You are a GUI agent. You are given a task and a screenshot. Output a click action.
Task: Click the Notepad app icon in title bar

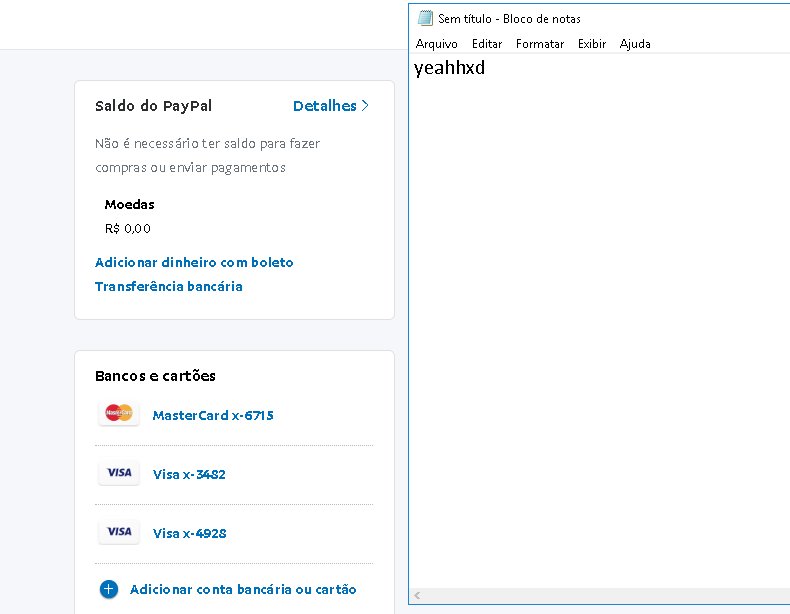coord(425,18)
